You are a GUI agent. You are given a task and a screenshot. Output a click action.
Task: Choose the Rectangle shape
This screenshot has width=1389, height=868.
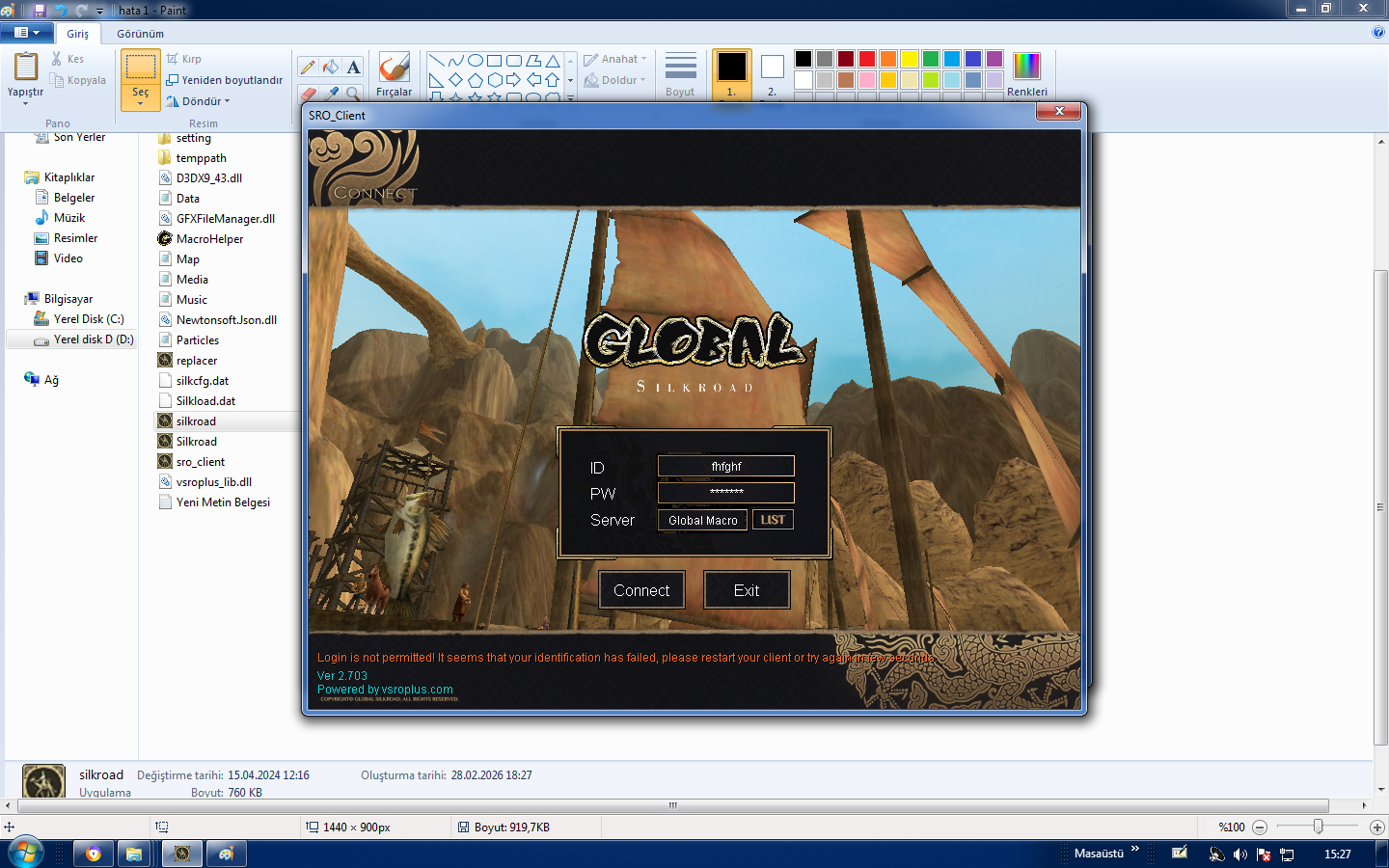(x=494, y=61)
